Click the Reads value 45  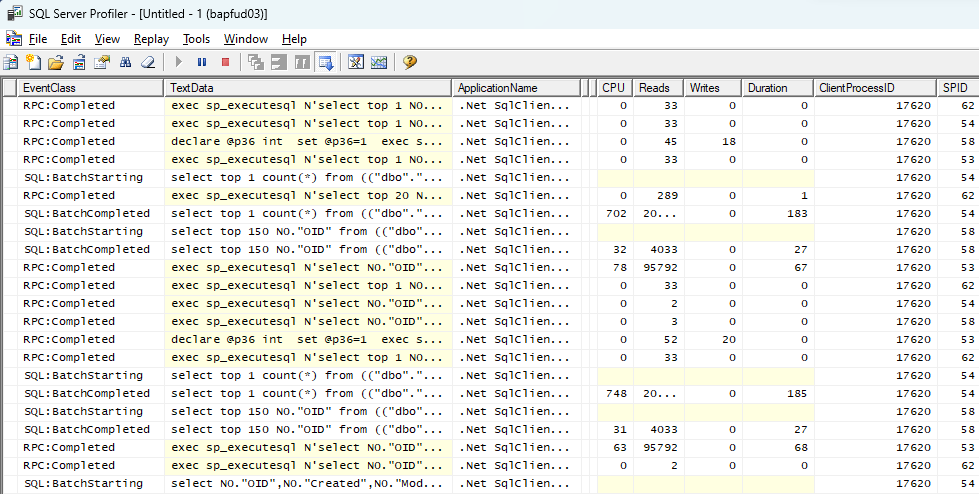coord(671,142)
